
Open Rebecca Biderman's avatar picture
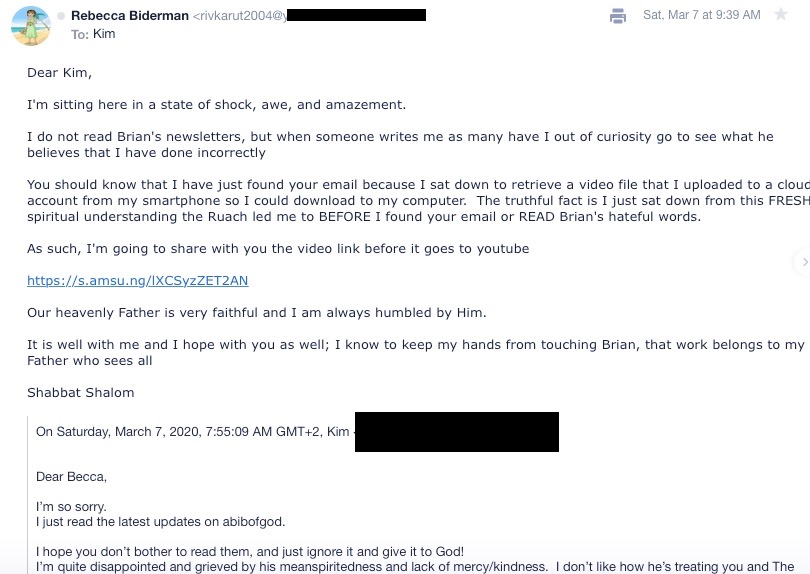(x=30, y=25)
